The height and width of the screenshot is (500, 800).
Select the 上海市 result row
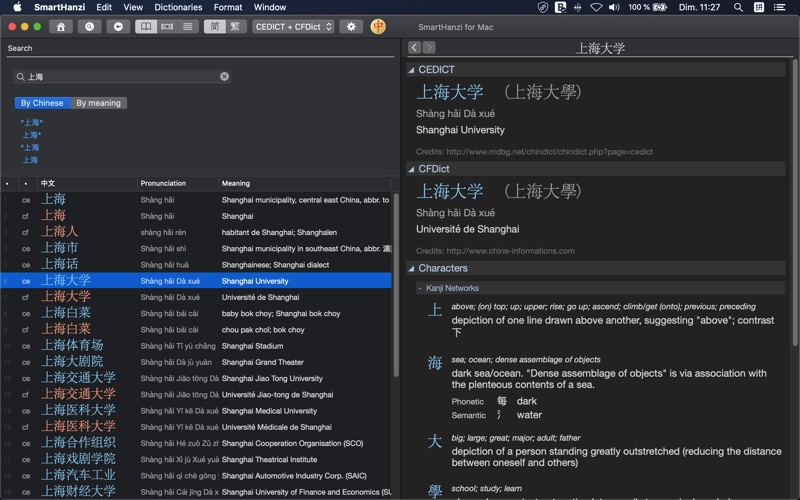196,248
